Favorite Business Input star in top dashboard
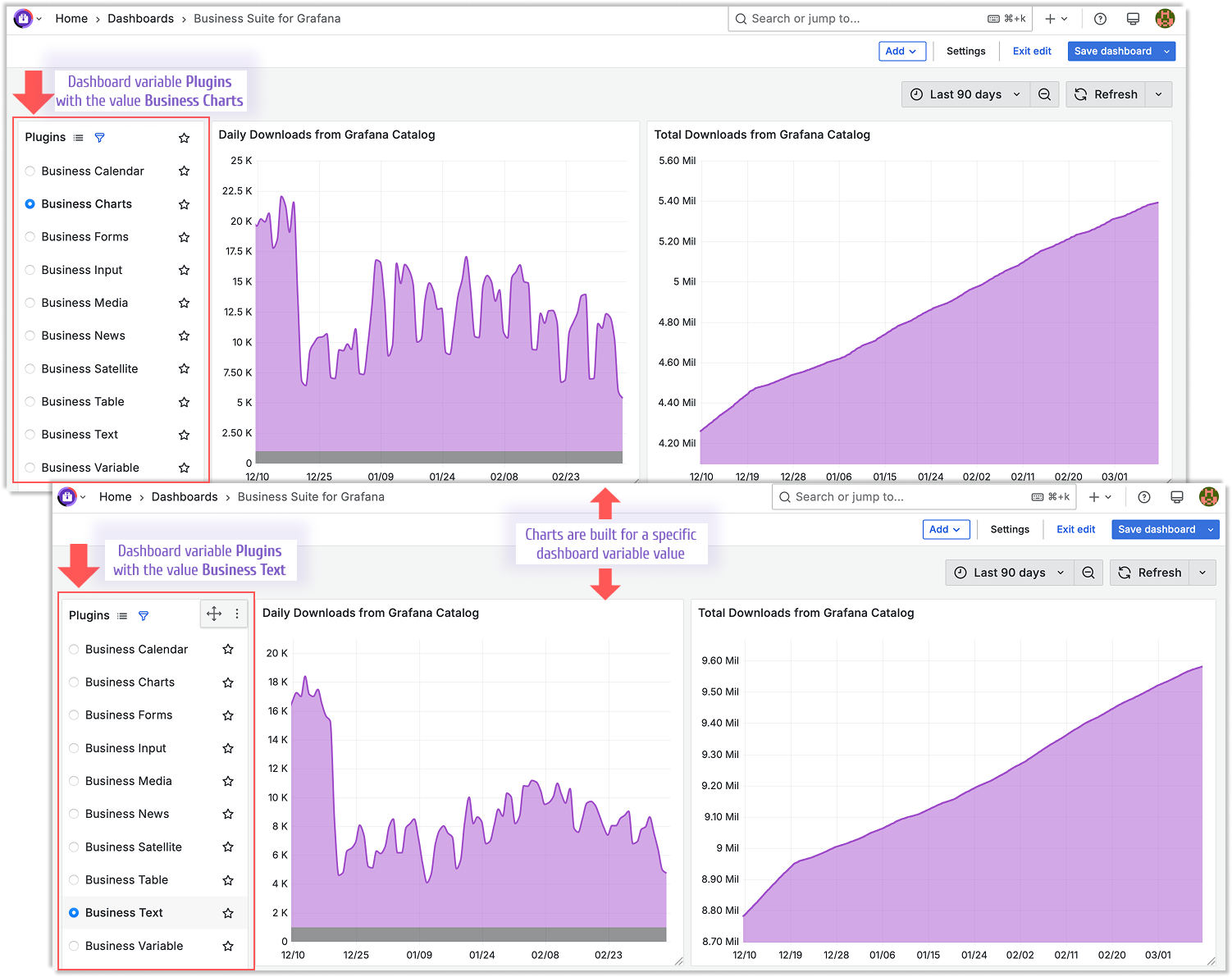Image resolution: width=1232 pixels, height=977 pixels. coord(184,270)
